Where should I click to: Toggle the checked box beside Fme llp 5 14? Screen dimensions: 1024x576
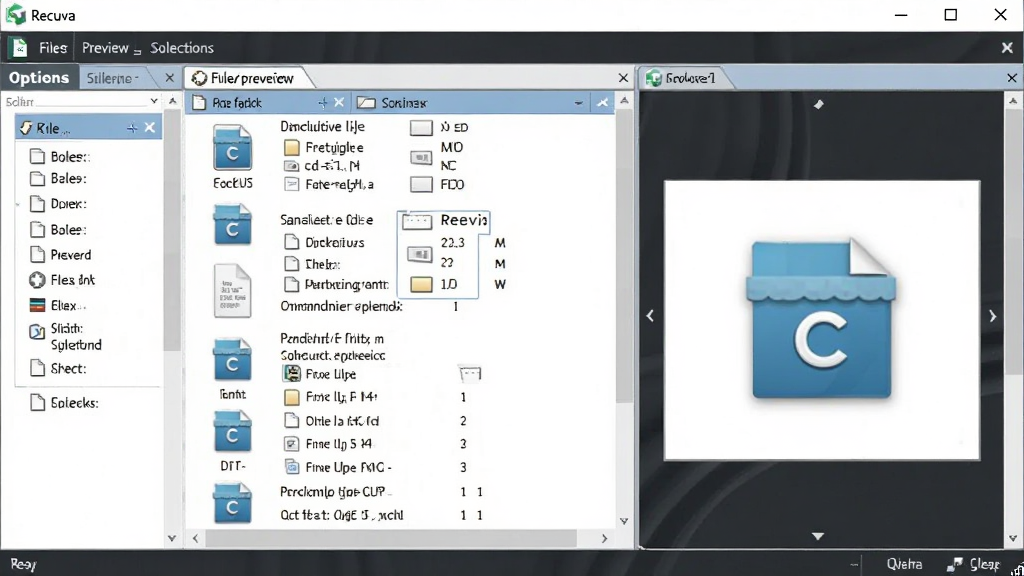point(292,444)
